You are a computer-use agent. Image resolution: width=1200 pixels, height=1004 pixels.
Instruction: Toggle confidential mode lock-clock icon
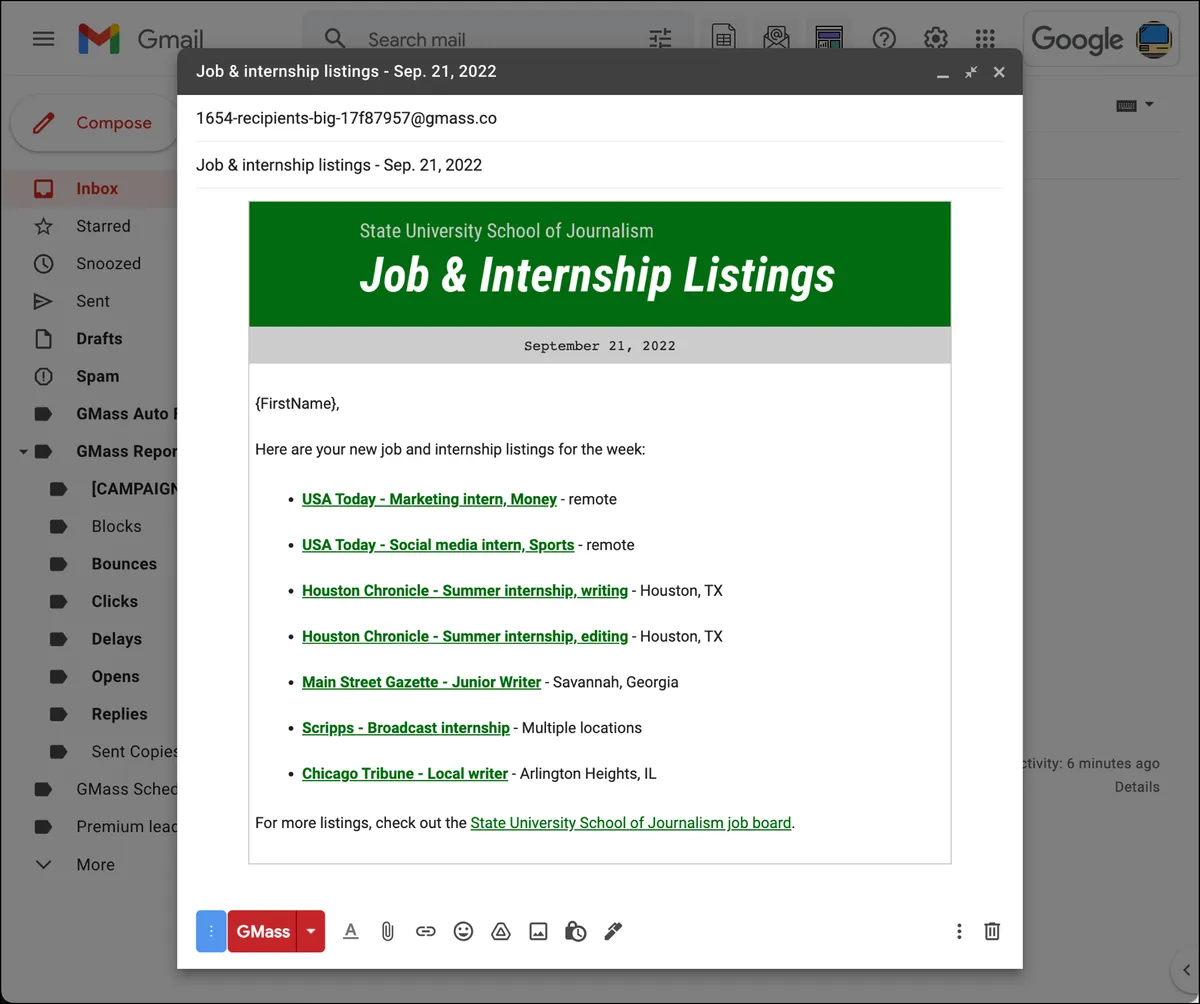[575, 931]
